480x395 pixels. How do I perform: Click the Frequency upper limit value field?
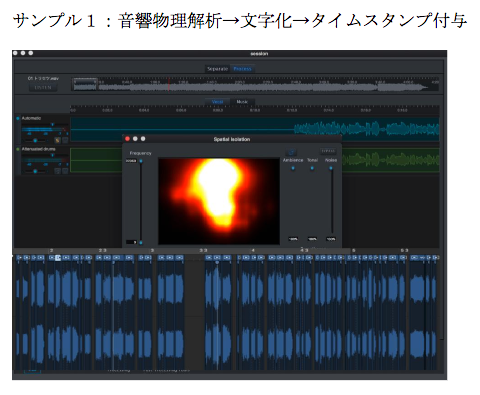pyautogui.click(x=131, y=161)
